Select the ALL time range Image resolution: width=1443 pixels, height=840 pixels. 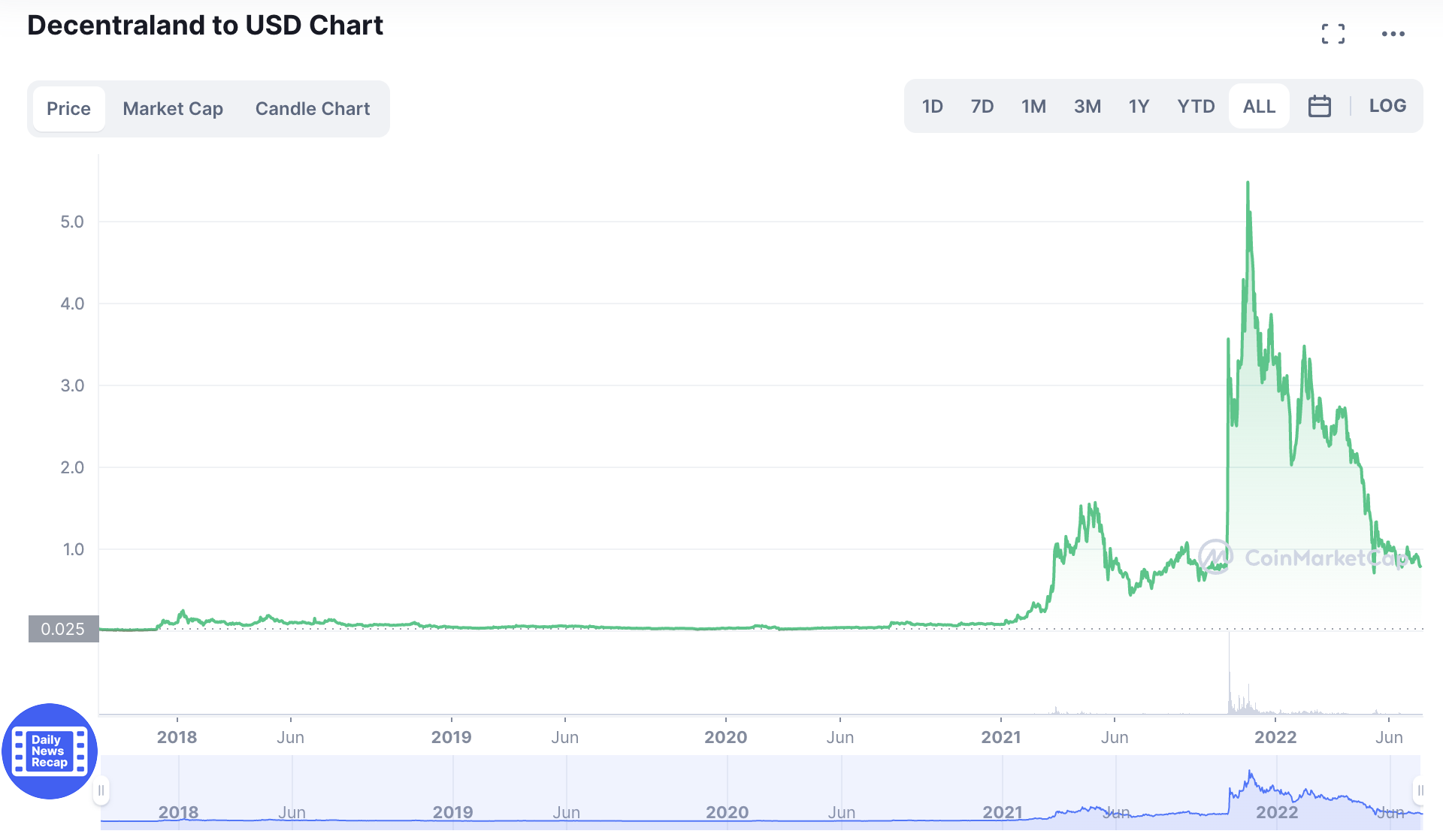tap(1259, 106)
